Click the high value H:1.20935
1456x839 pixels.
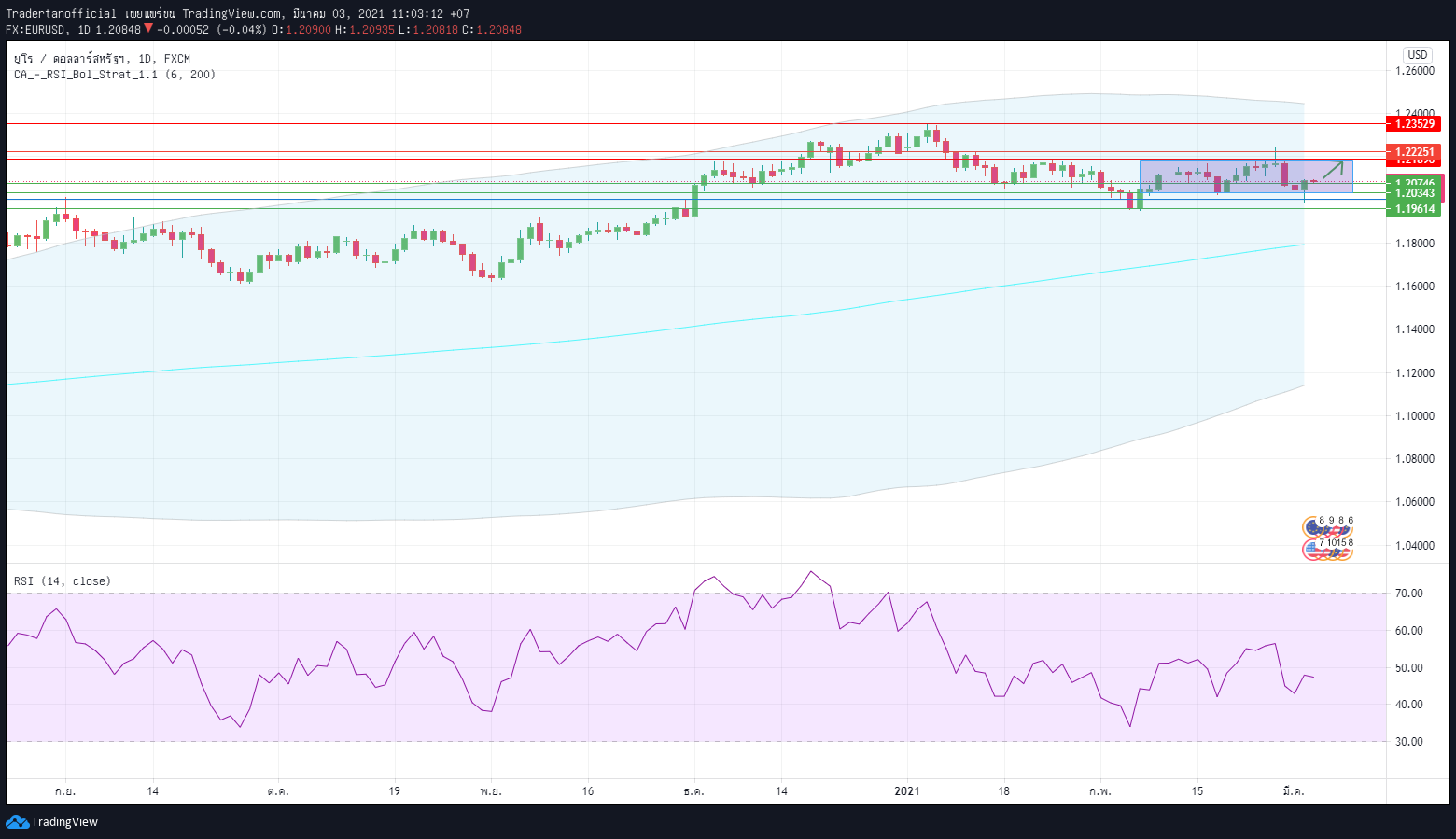(364, 30)
